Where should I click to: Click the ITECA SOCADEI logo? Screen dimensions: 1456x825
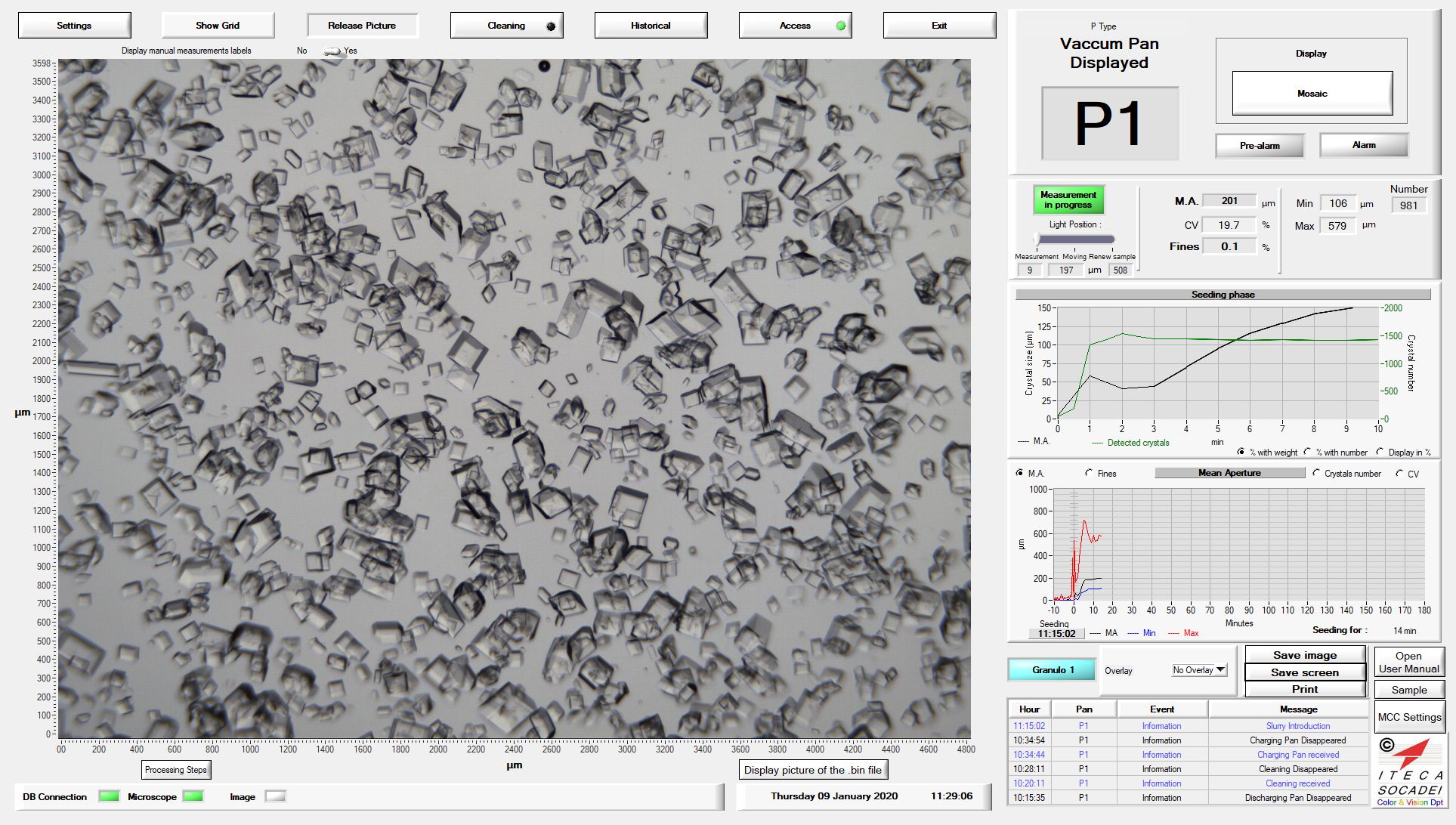tap(1408, 771)
